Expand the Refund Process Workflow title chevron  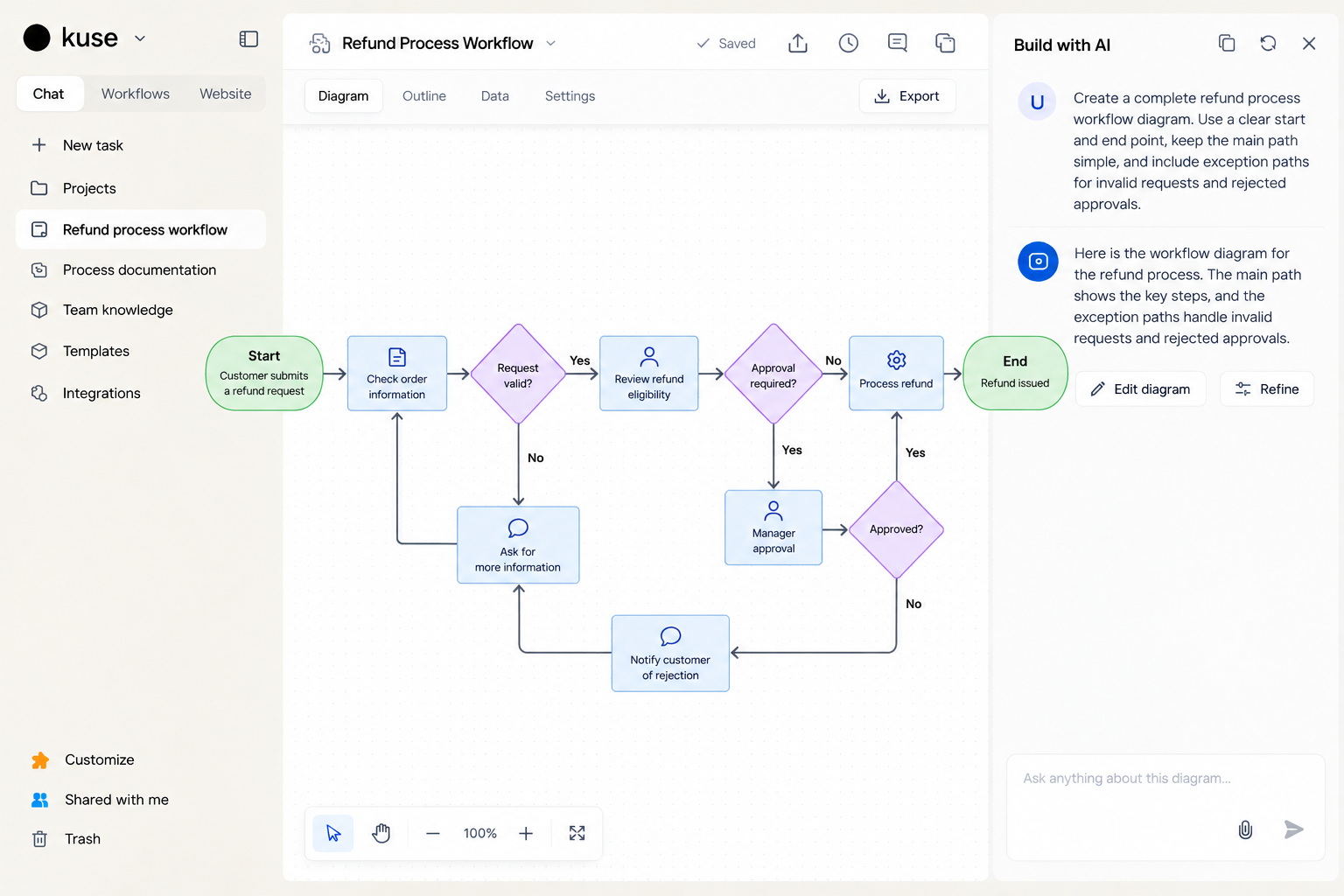550,43
